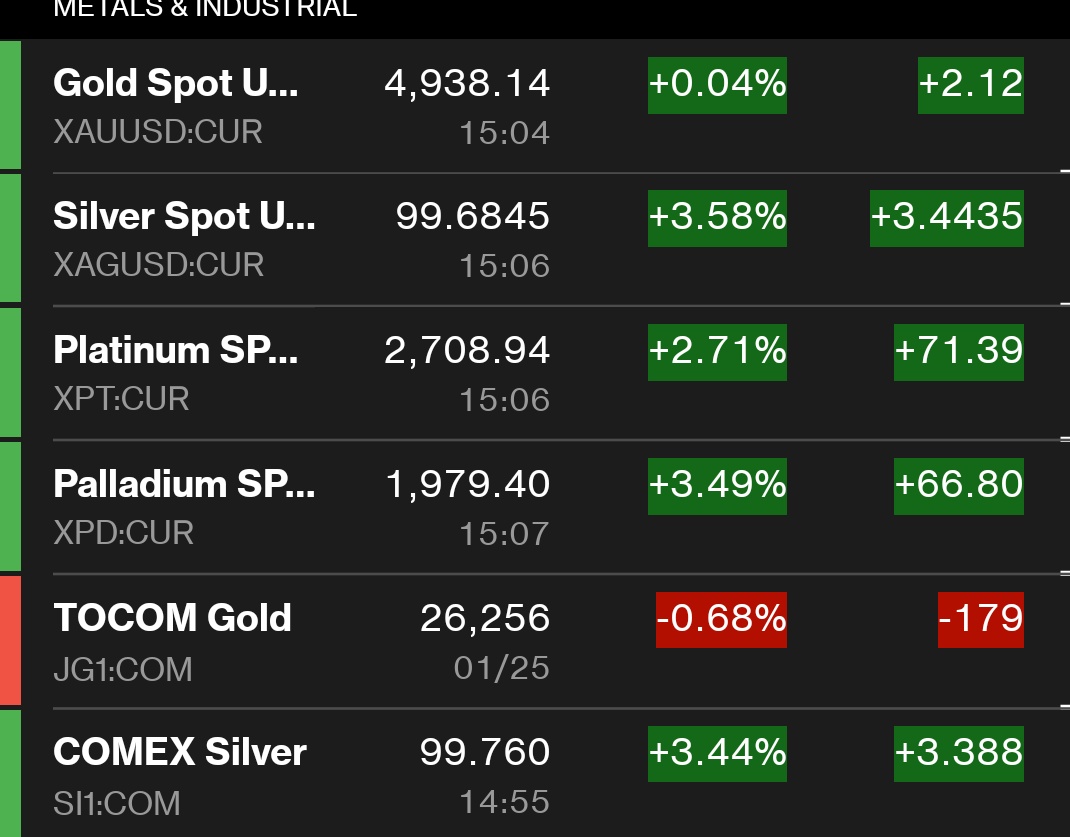Click the +66.80 net change badge
Viewport: 1070px width, 837px height.
click(x=958, y=485)
